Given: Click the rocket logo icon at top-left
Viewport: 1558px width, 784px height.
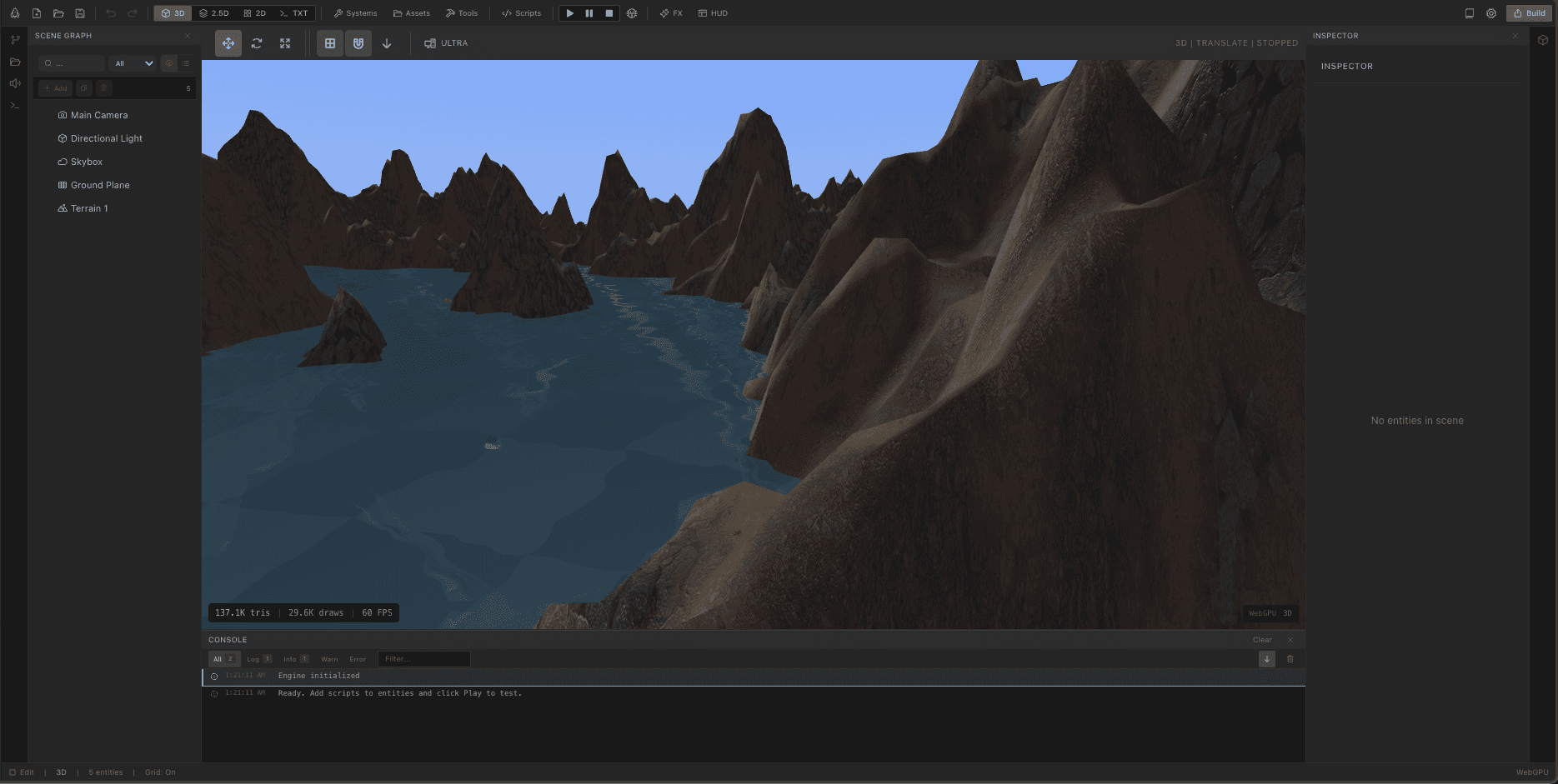Looking at the screenshot, I should 15,13.
